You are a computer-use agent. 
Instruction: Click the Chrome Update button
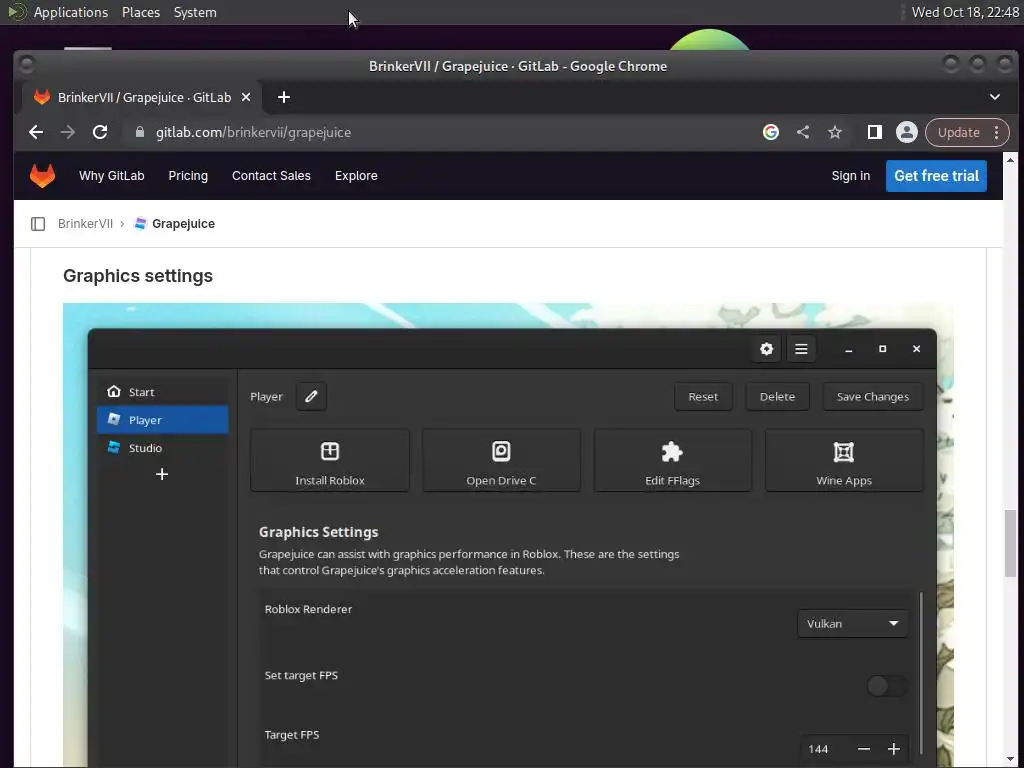958,133
